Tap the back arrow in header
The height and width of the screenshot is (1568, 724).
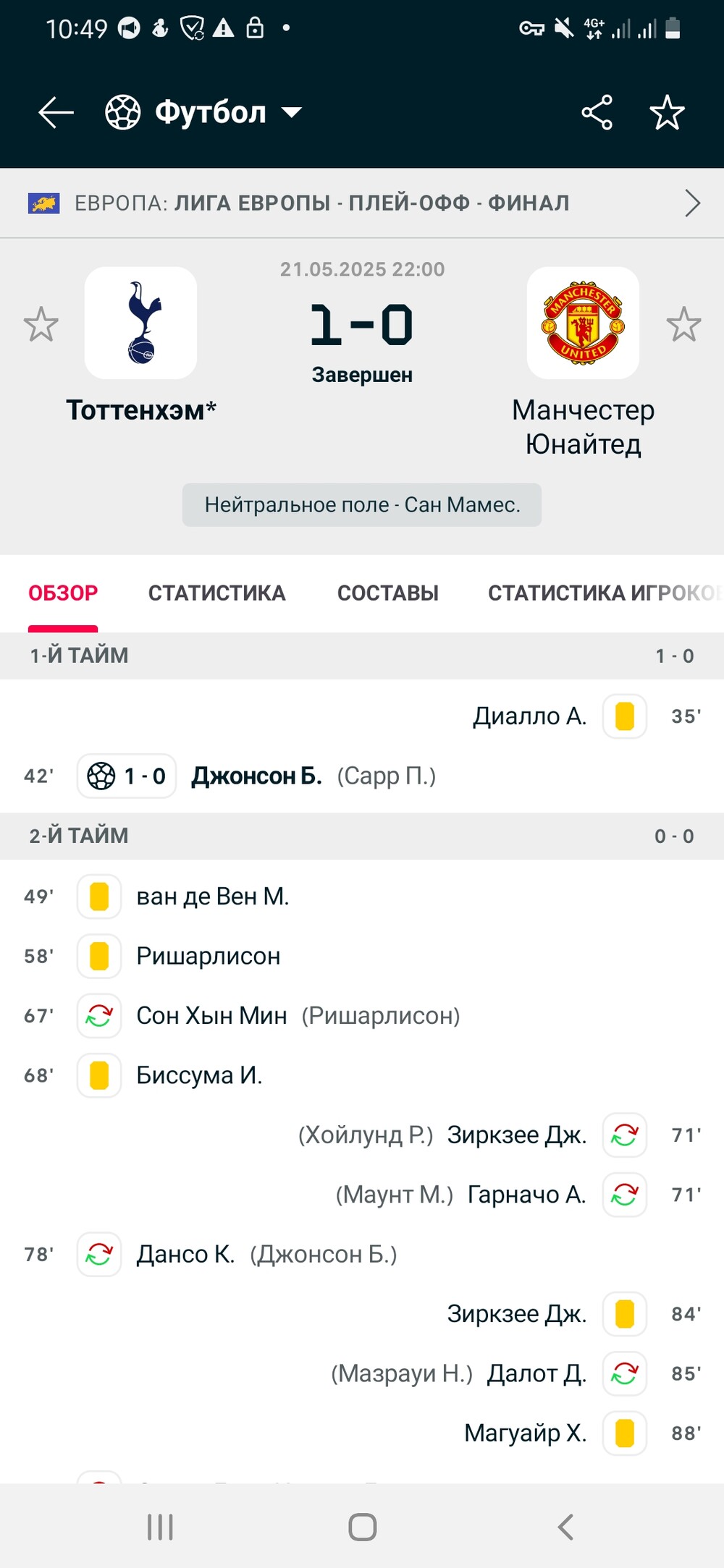56,113
